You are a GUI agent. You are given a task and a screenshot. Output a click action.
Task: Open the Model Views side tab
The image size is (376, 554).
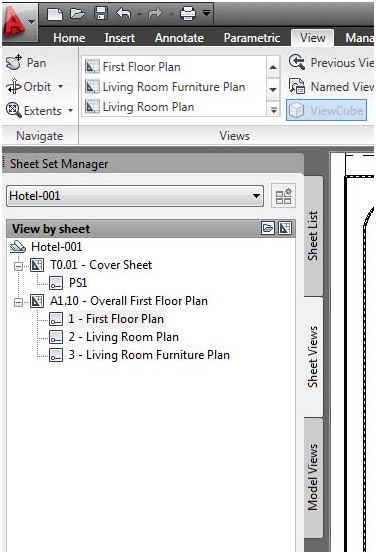coord(313,477)
